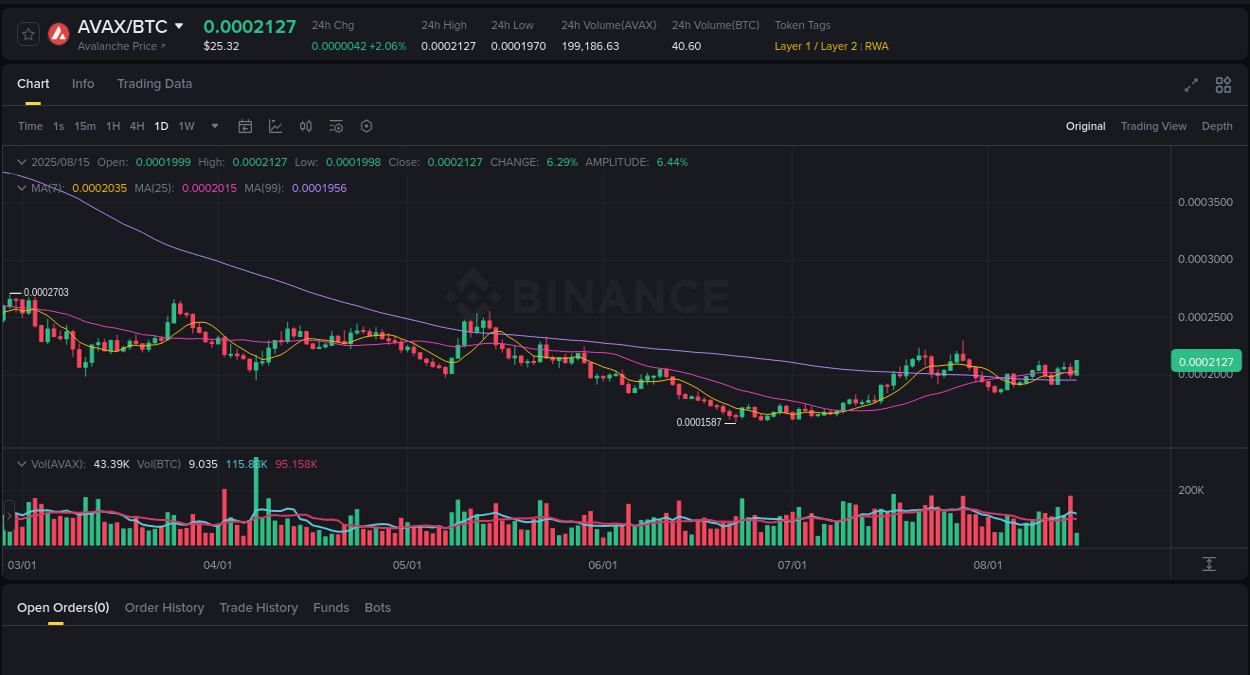
Task: Open the chart style selector icon
Action: [275, 126]
